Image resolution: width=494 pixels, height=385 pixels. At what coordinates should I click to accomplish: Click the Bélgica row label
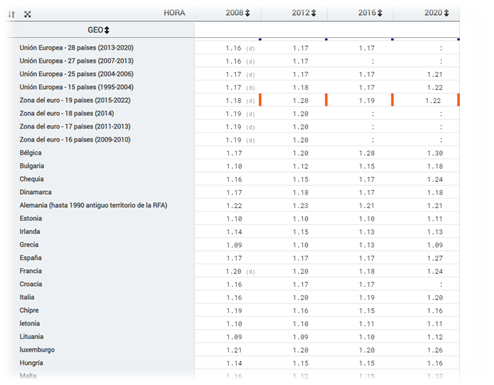click(x=31, y=153)
